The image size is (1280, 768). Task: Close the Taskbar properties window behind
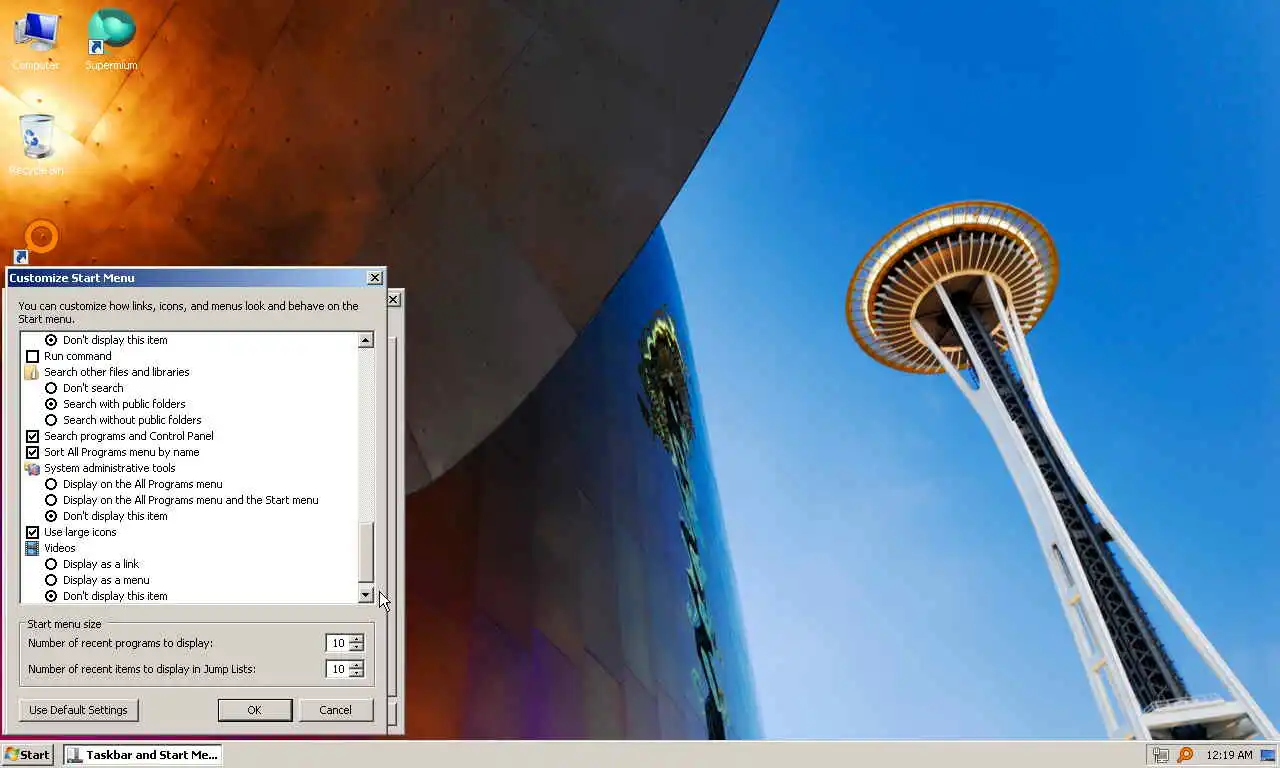click(394, 299)
